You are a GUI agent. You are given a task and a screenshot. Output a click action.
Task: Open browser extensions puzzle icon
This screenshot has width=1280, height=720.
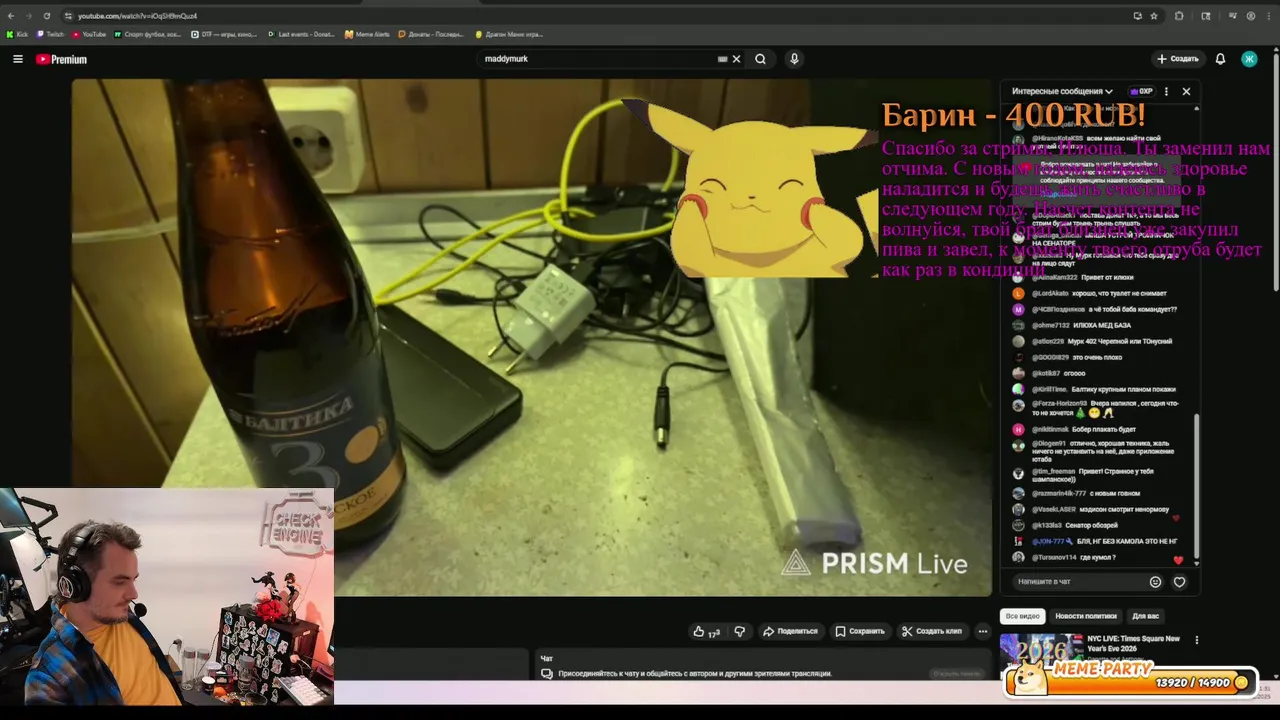click(1179, 16)
